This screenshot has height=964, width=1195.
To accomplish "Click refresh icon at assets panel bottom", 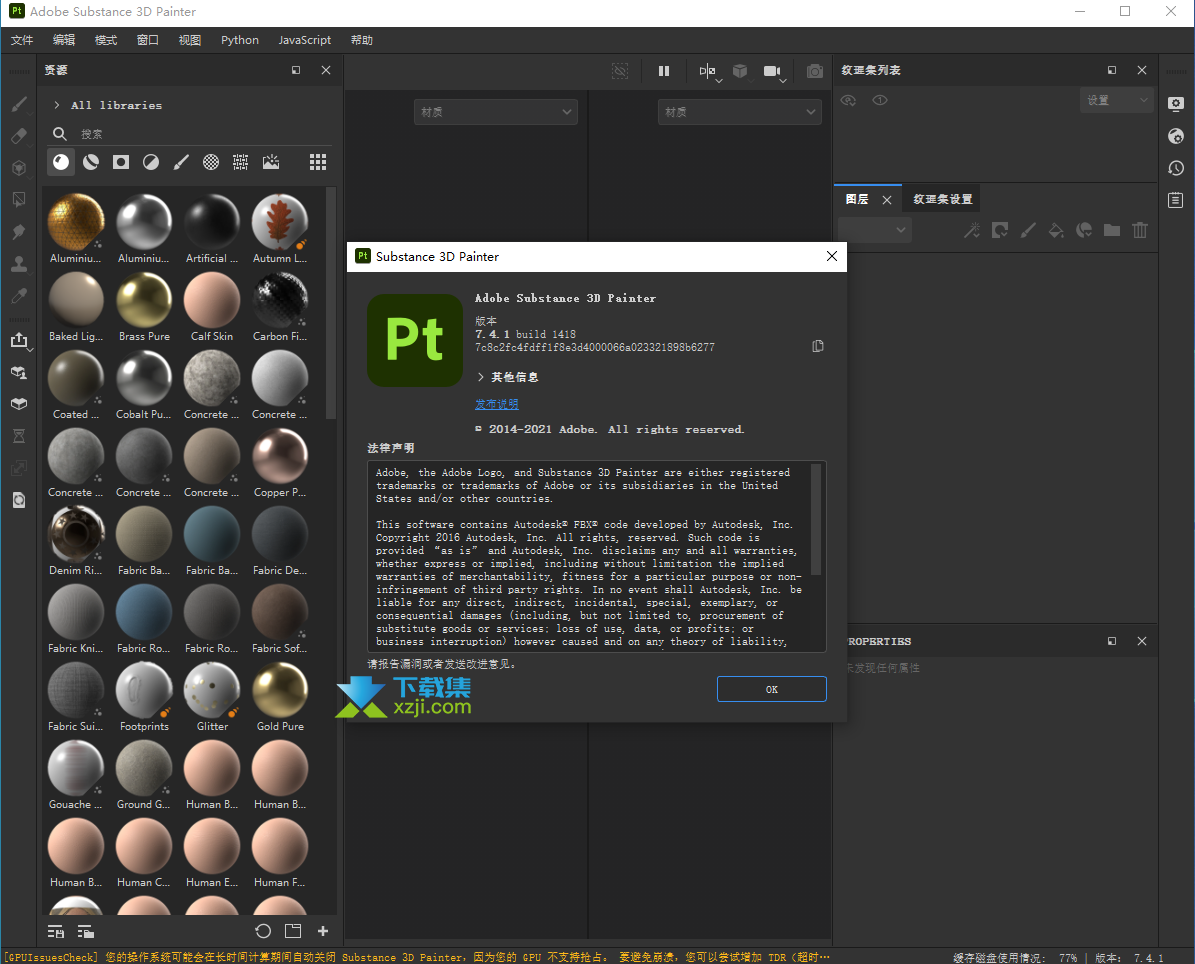I will click(263, 930).
